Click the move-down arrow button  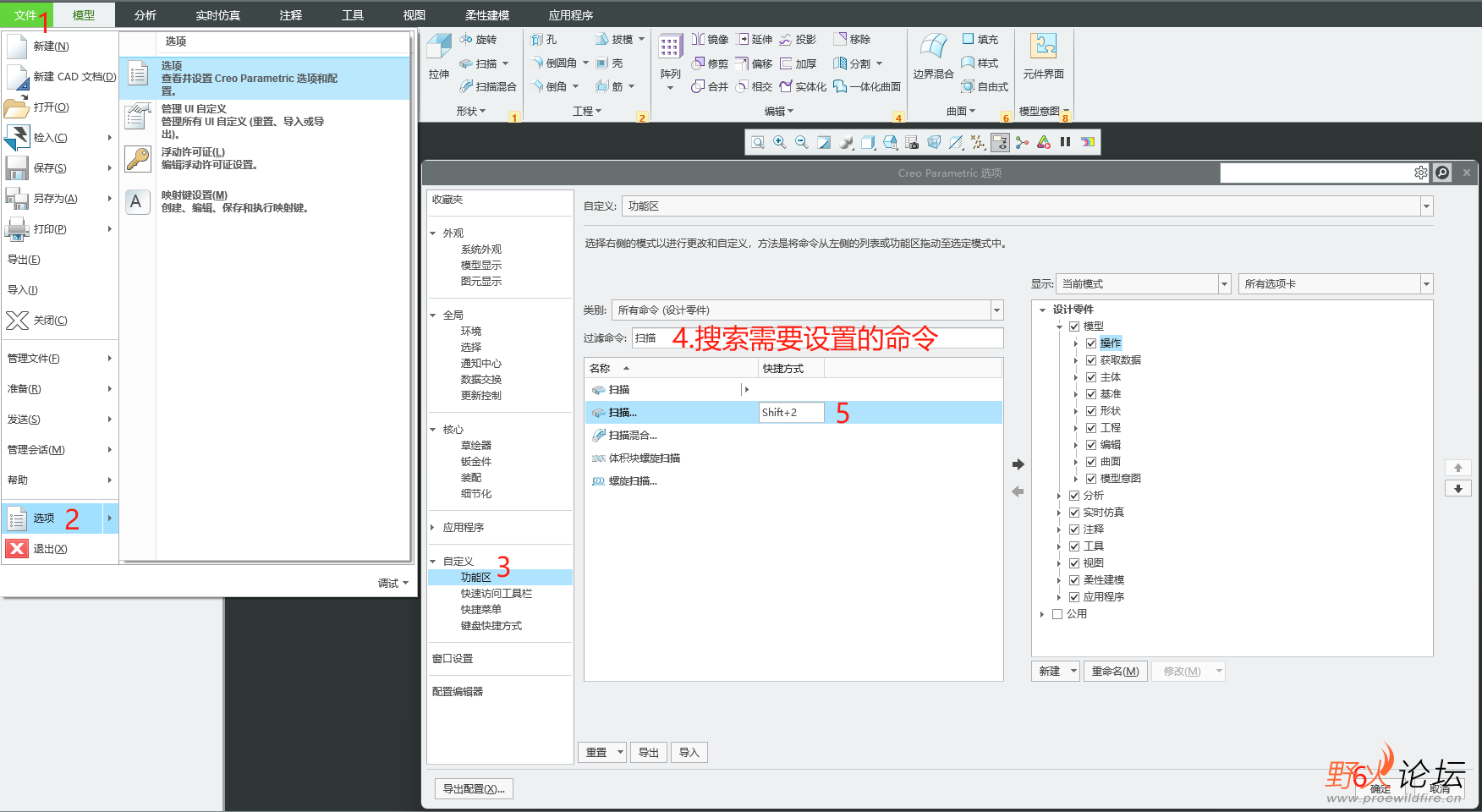point(1458,489)
